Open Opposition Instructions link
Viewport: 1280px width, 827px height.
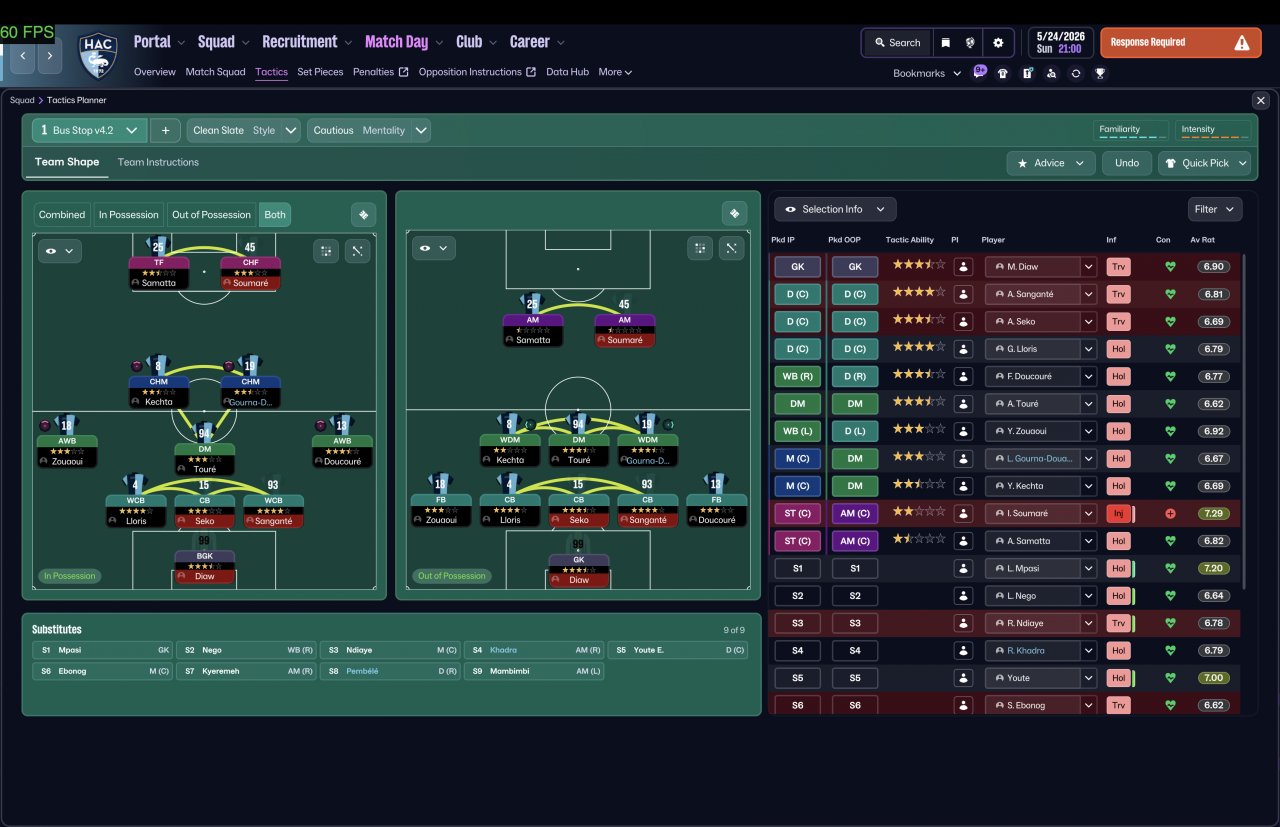[x=477, y=72]
